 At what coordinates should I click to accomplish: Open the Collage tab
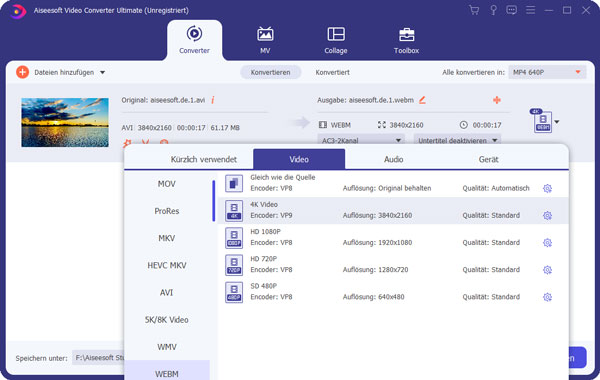(x=336, y=40)
